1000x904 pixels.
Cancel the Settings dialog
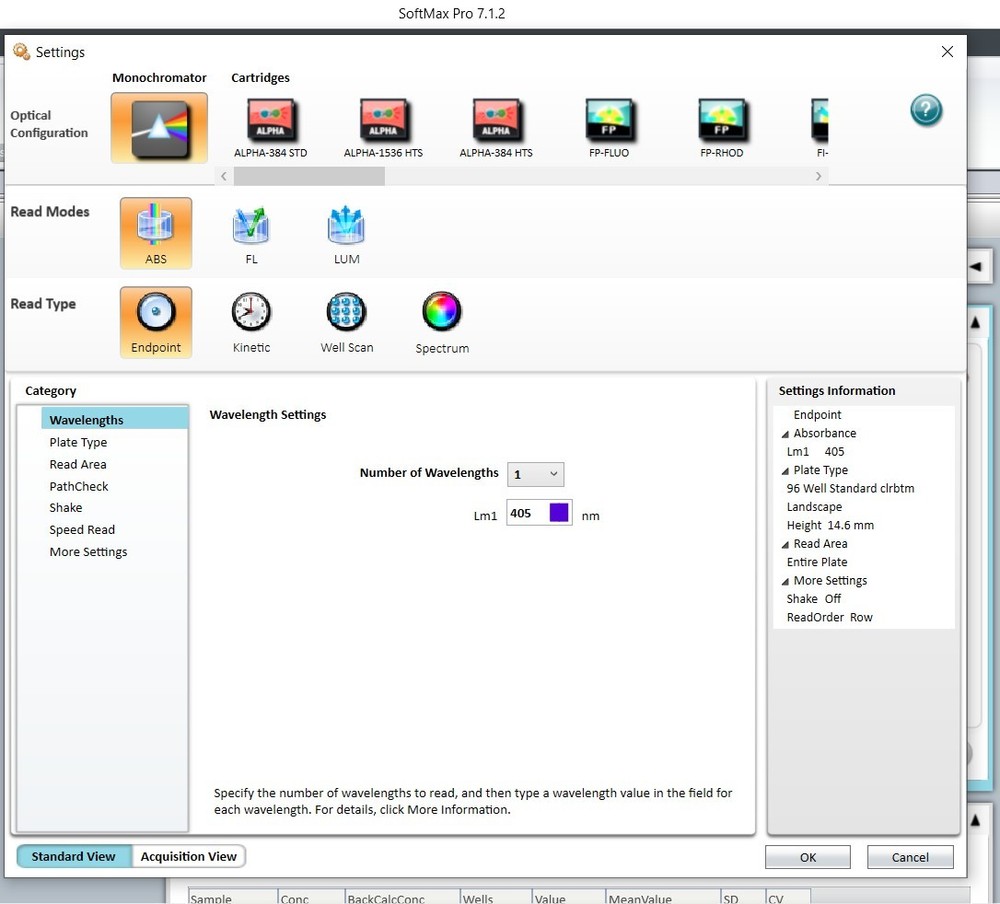910,857
